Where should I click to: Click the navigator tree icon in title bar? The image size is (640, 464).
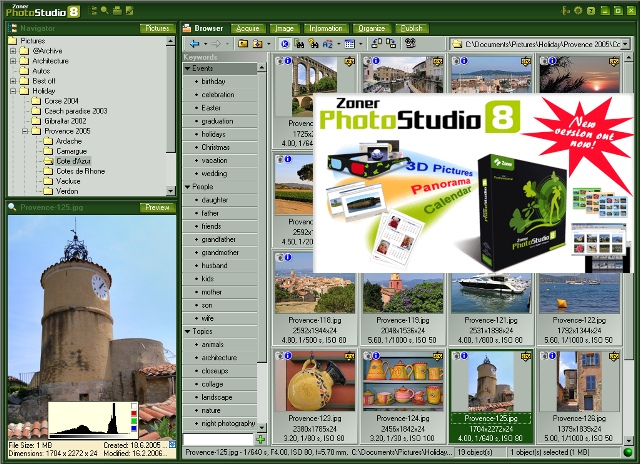point(93,11)
